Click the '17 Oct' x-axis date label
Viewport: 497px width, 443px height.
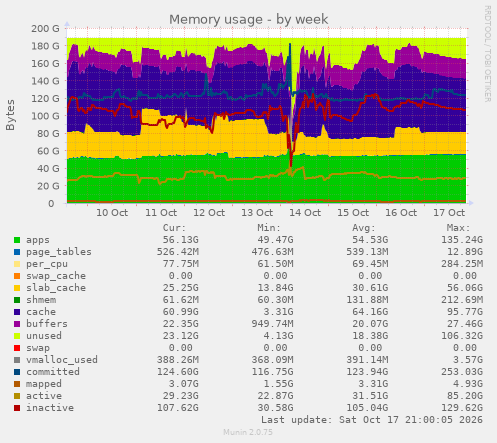[x=449, y=213]
